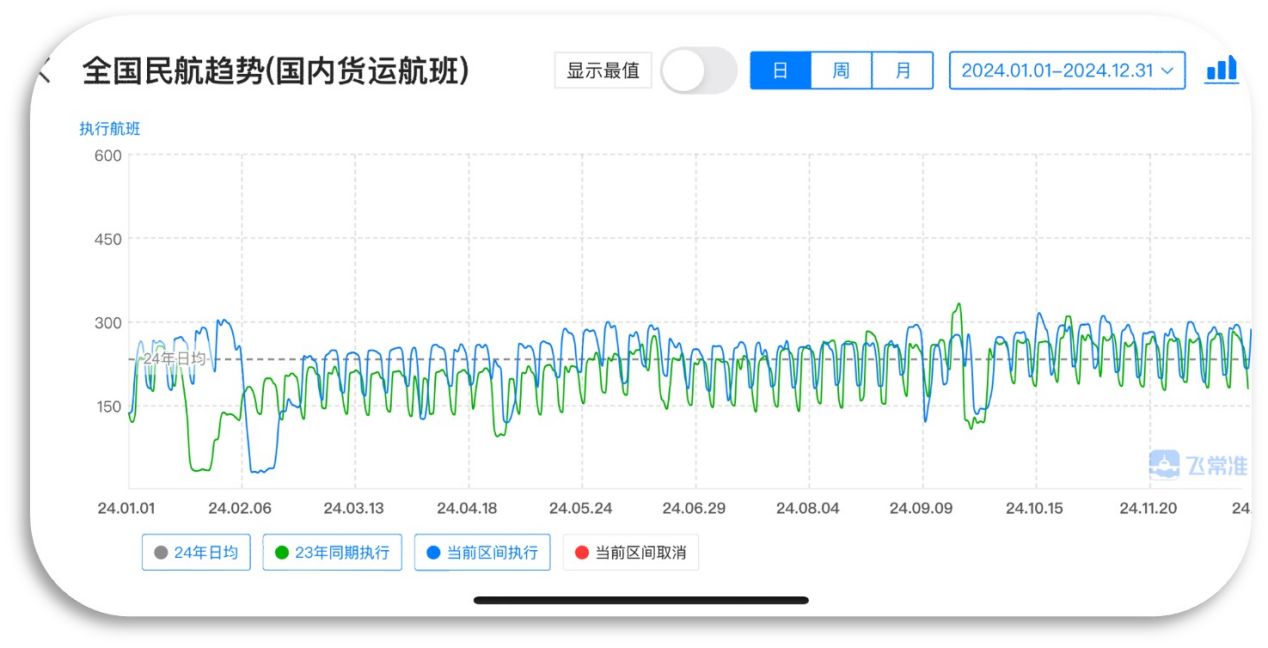Viewport: 1268px width, 648px height.
Task: Click the 24.03.13 x-axis date label
Action: tap(353, 508)
